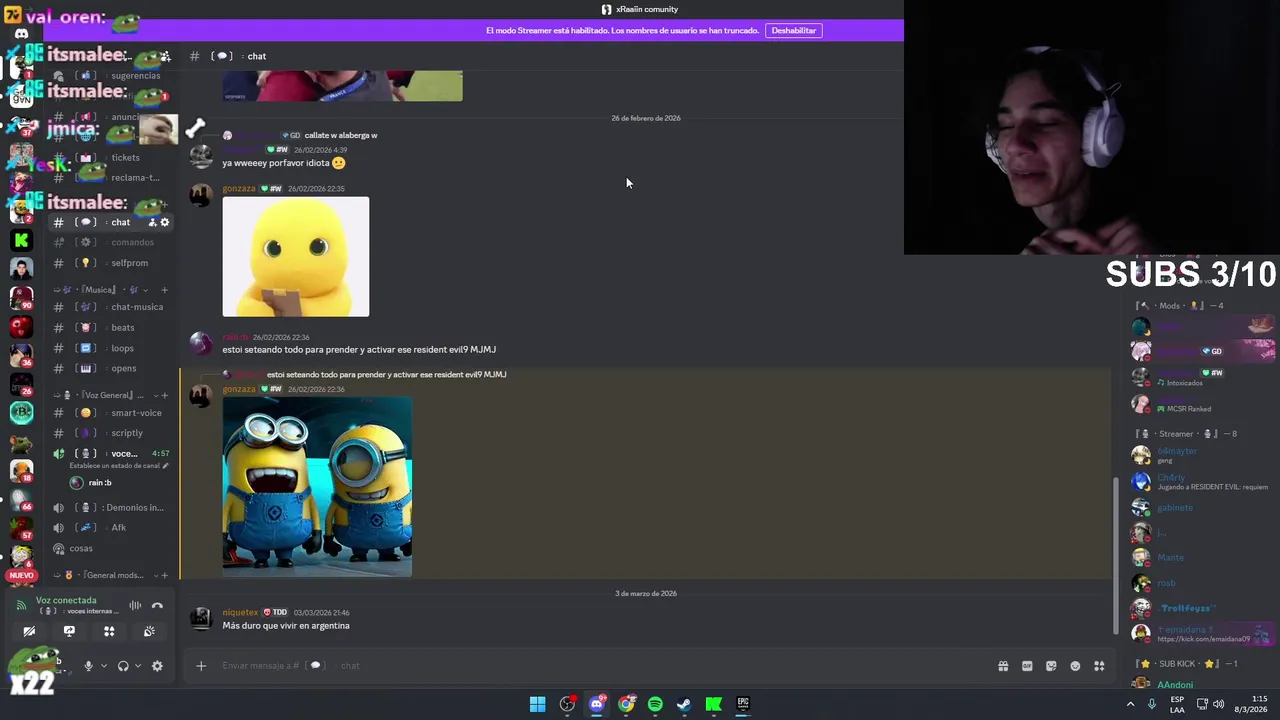This screenshot has height=720, width=1280.
Task: Click the chat message list scrollbar
Action: pos(1116,555)
